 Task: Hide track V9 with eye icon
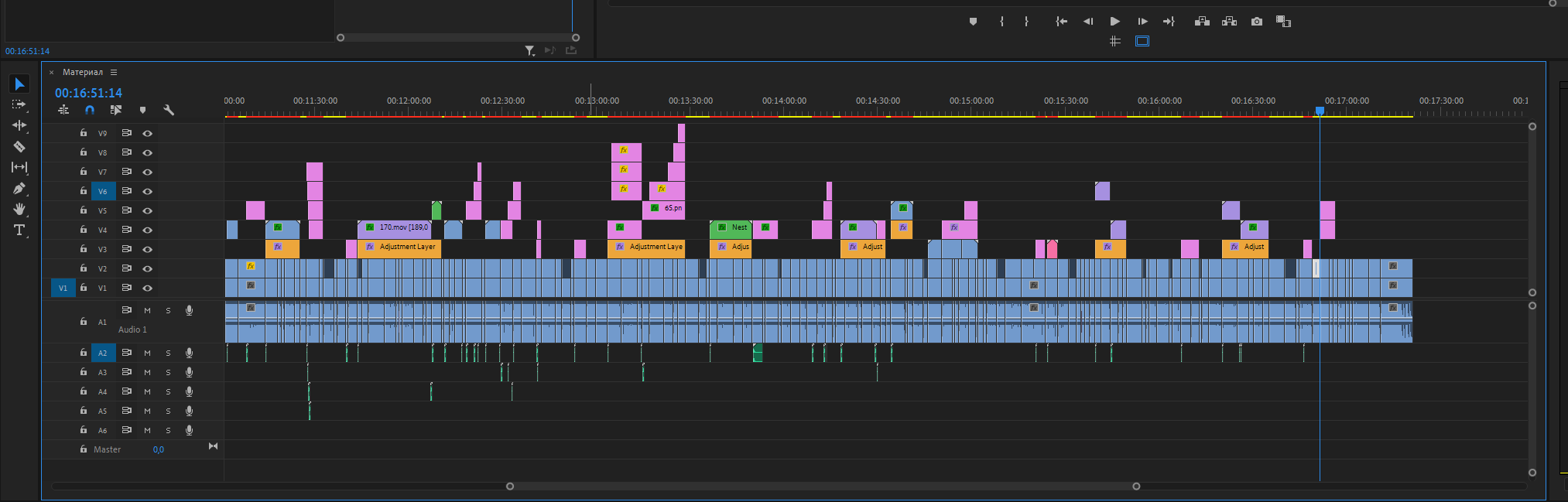click(x=147, y=133)
